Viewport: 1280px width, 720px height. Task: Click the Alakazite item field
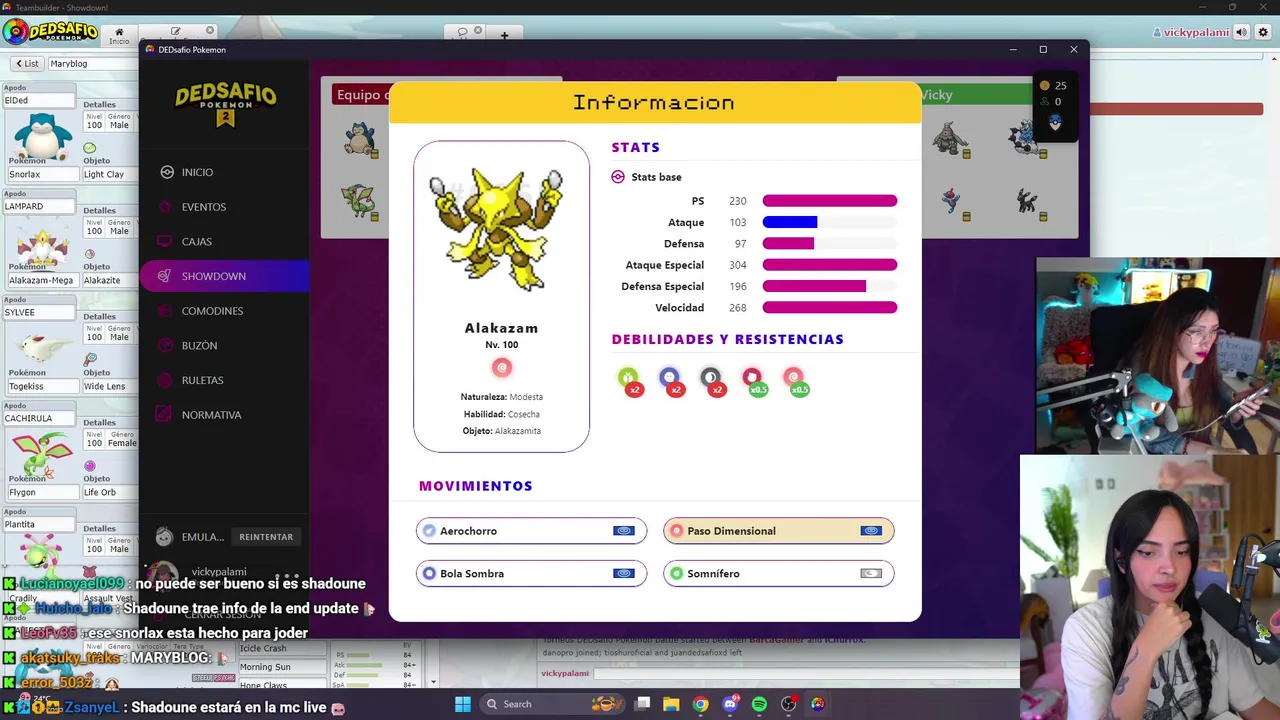(109, 280)
